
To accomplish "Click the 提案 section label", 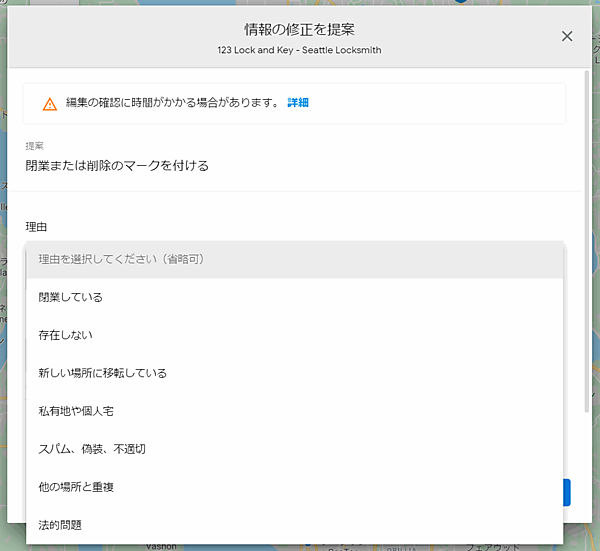I will tap(35, 146).
